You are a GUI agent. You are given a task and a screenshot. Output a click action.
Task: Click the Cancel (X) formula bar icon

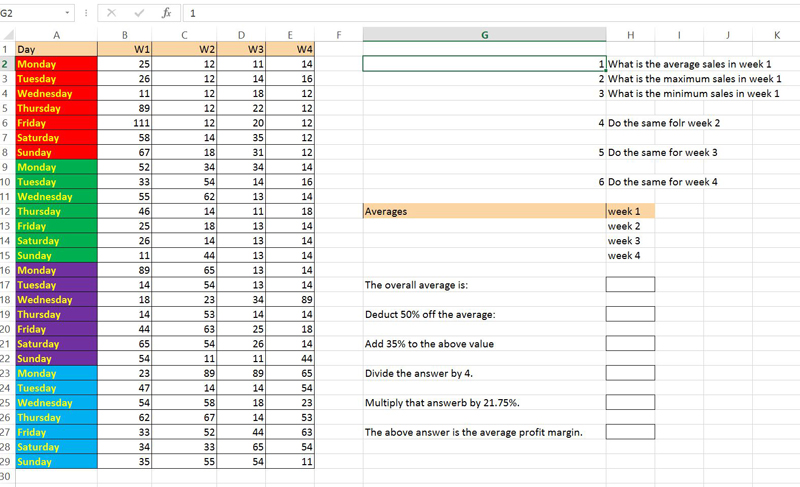coord(111,13)
